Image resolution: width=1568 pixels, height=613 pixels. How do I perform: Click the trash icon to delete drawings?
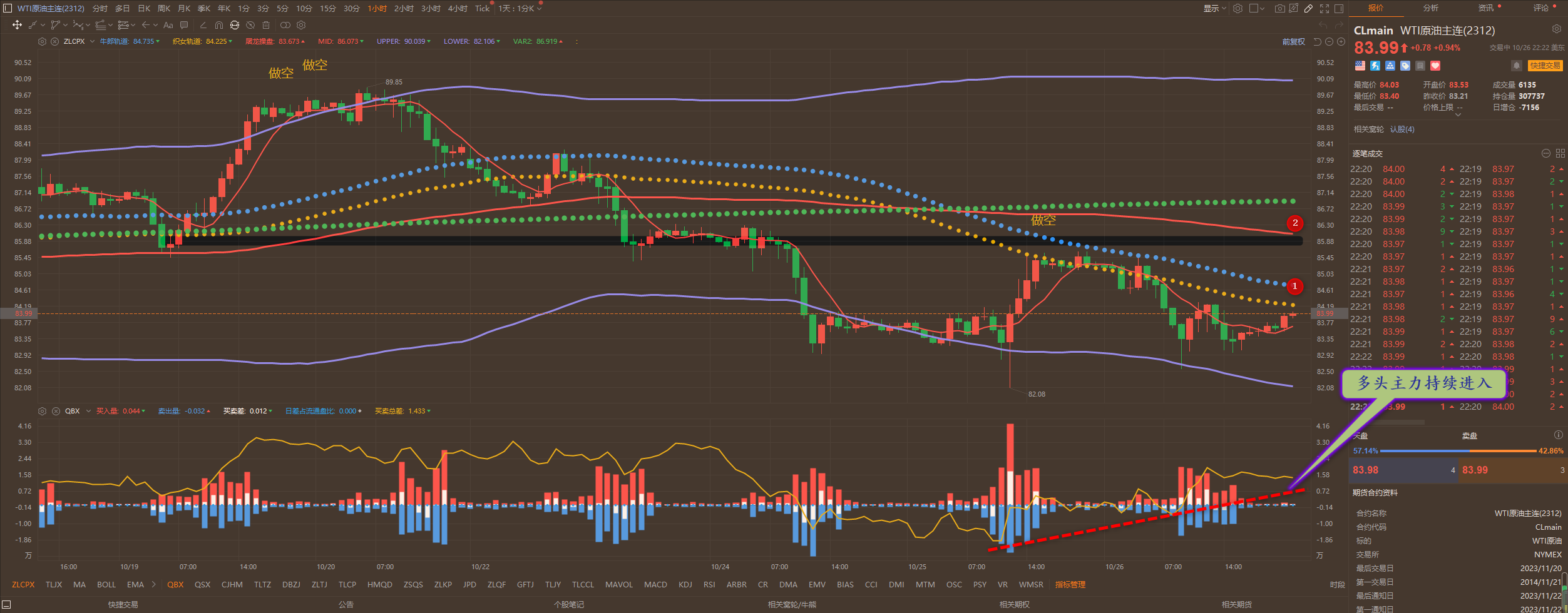[266, 26]
